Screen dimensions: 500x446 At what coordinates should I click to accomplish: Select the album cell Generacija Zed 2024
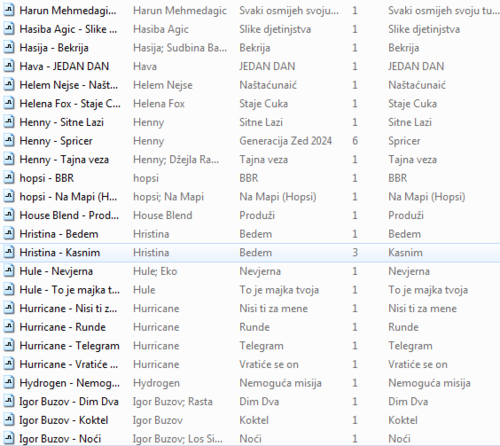pyautogui.click(x=286, y=141)
